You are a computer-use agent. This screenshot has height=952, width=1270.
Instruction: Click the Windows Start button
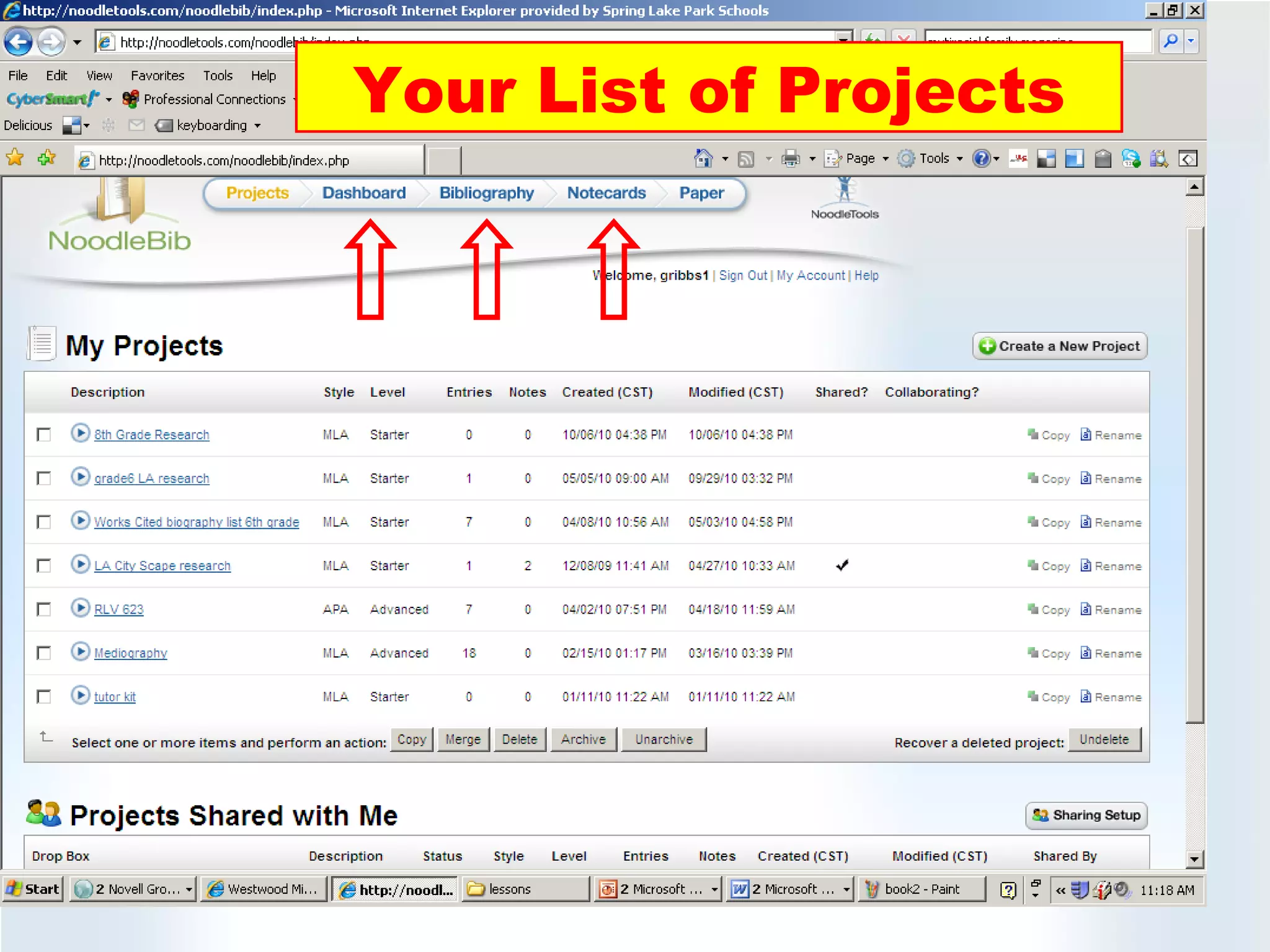(x=33, y=889)
